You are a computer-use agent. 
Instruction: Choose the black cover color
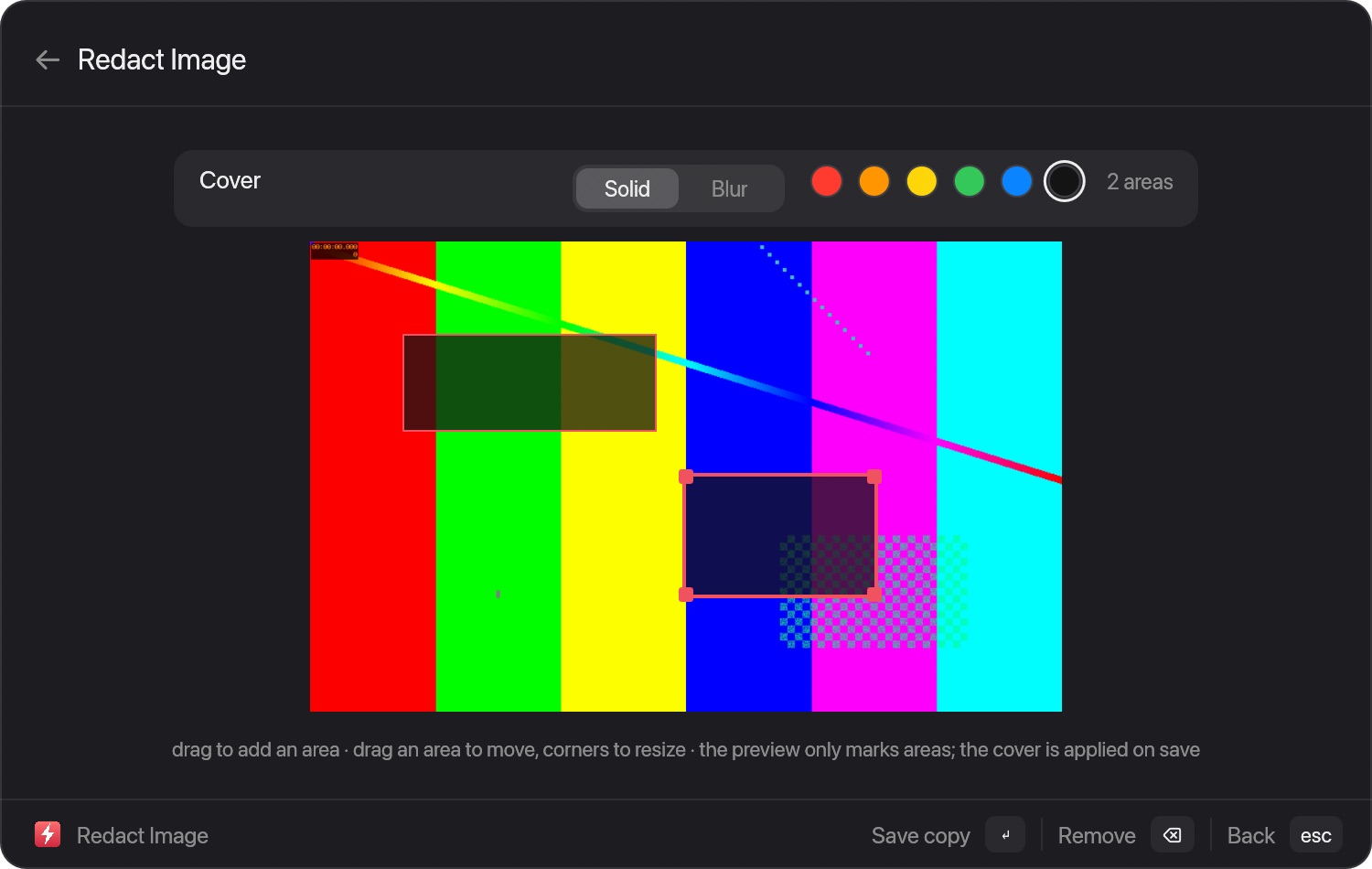[1065, 181]
